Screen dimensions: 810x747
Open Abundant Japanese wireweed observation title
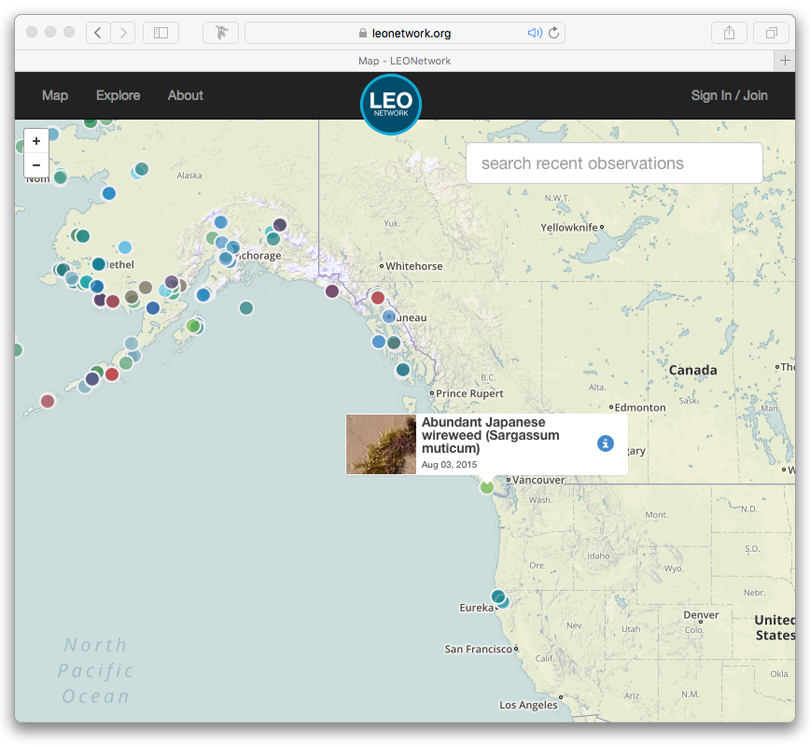490,435
